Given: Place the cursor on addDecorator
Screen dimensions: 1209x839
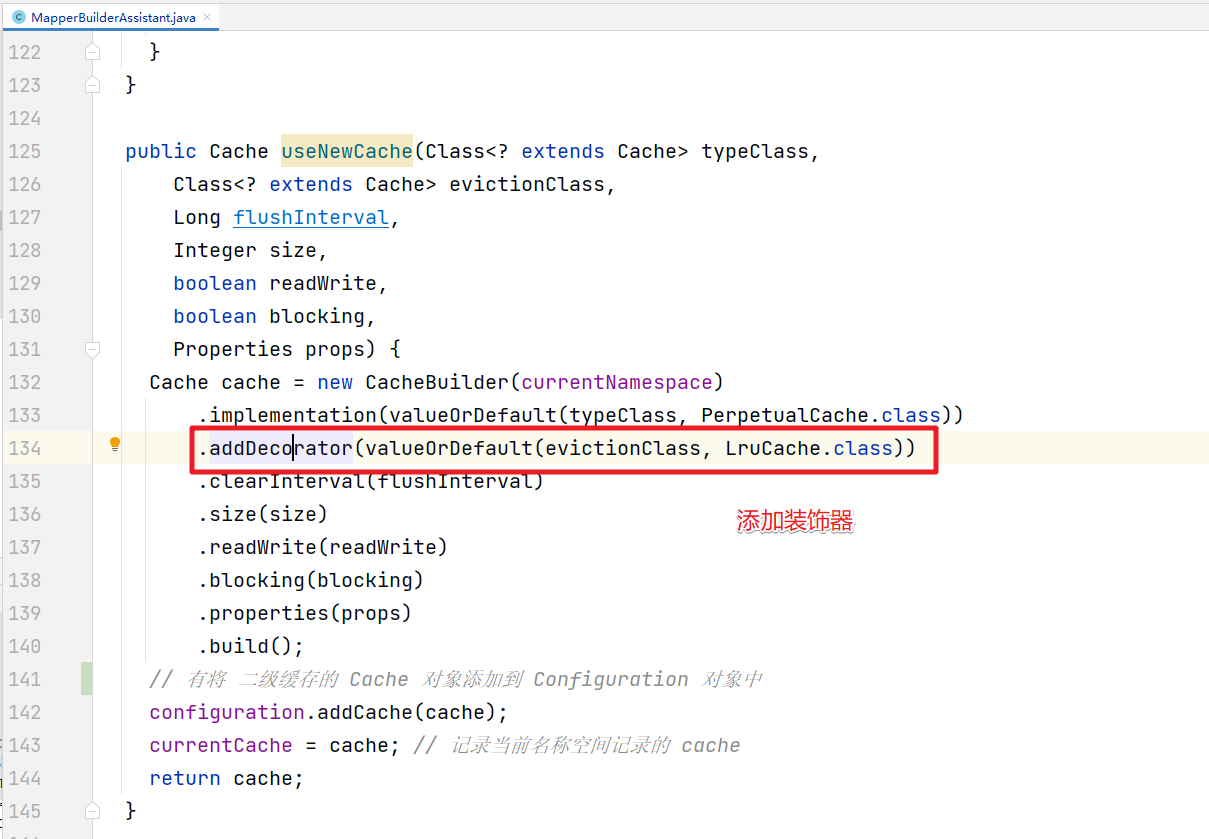Looking at the screenshot, I should tap(281, 448).
